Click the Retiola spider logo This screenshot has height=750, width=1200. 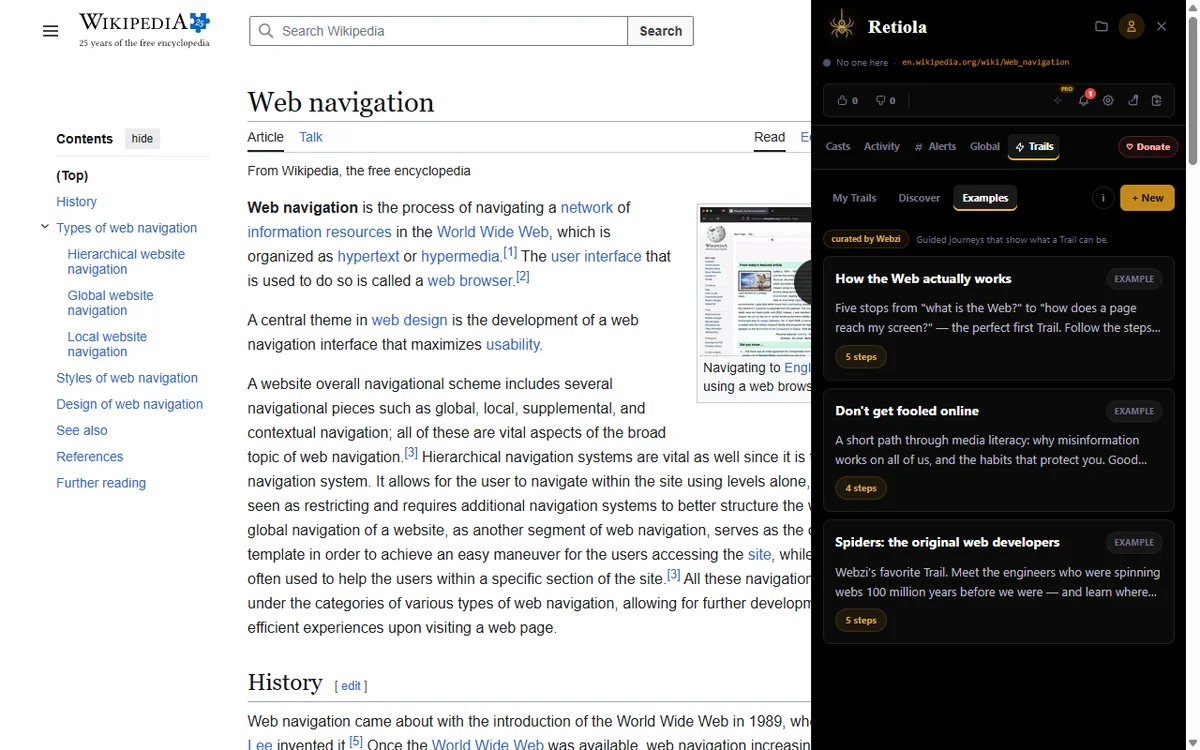click(843, 26)
